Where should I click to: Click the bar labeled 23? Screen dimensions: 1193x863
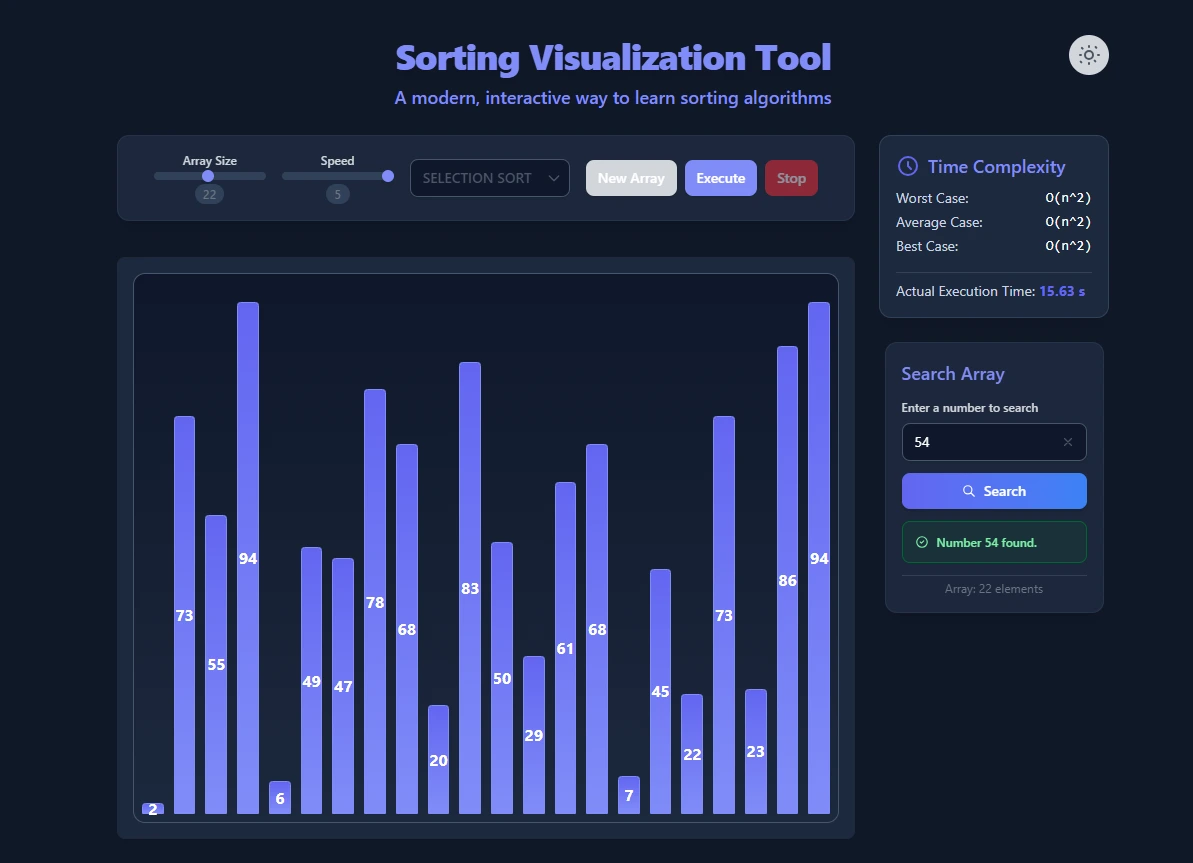pyautogui.click(x=756, y=751)
